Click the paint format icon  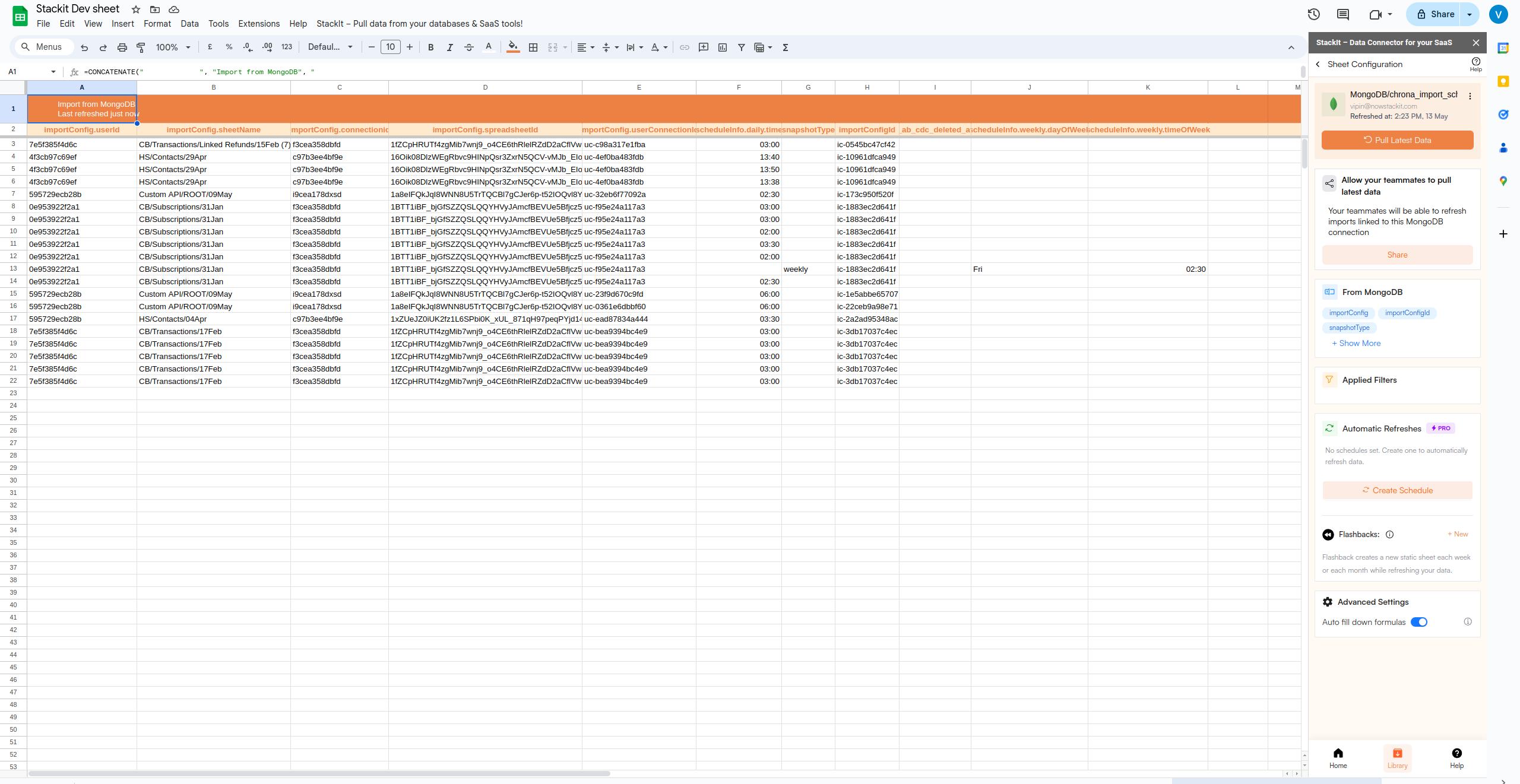point(141,47)
